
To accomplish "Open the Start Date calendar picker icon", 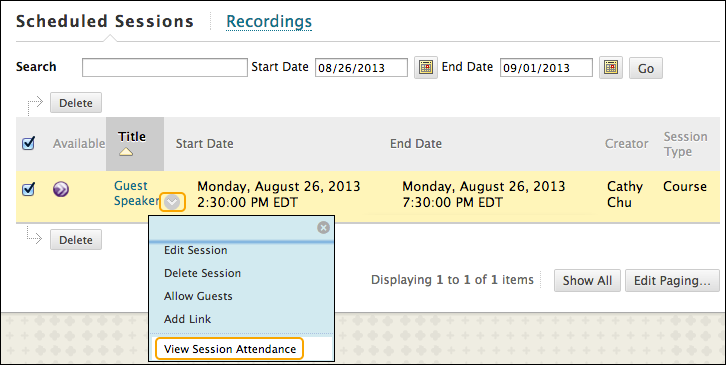I will [x=426, y=68].
